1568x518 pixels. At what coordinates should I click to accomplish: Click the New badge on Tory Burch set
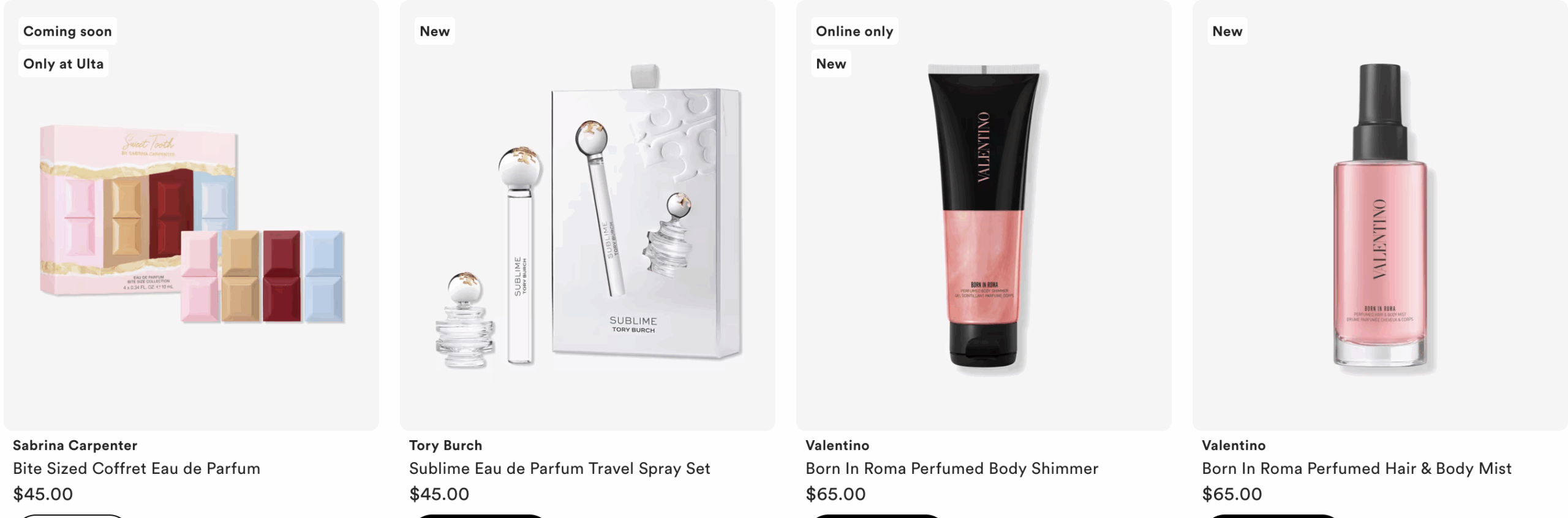coord(434,31)
